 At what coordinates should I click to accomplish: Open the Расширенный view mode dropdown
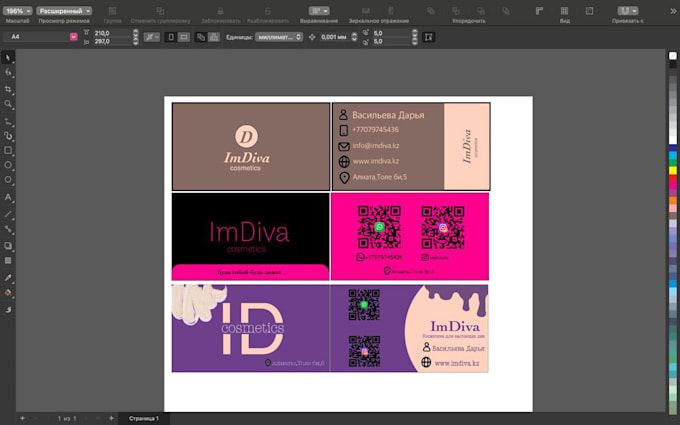coord(64,11)
